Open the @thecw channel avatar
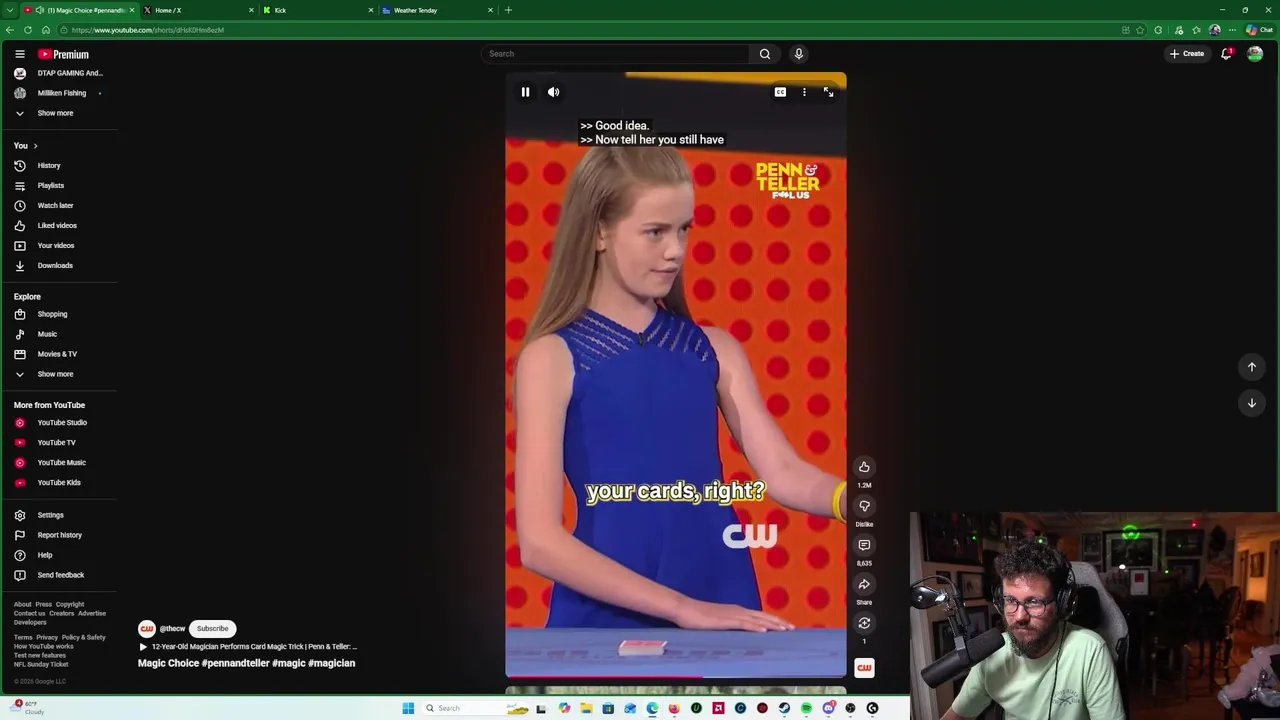The width and height of the screenshot is (1280, 720). (x=146, y=629)
